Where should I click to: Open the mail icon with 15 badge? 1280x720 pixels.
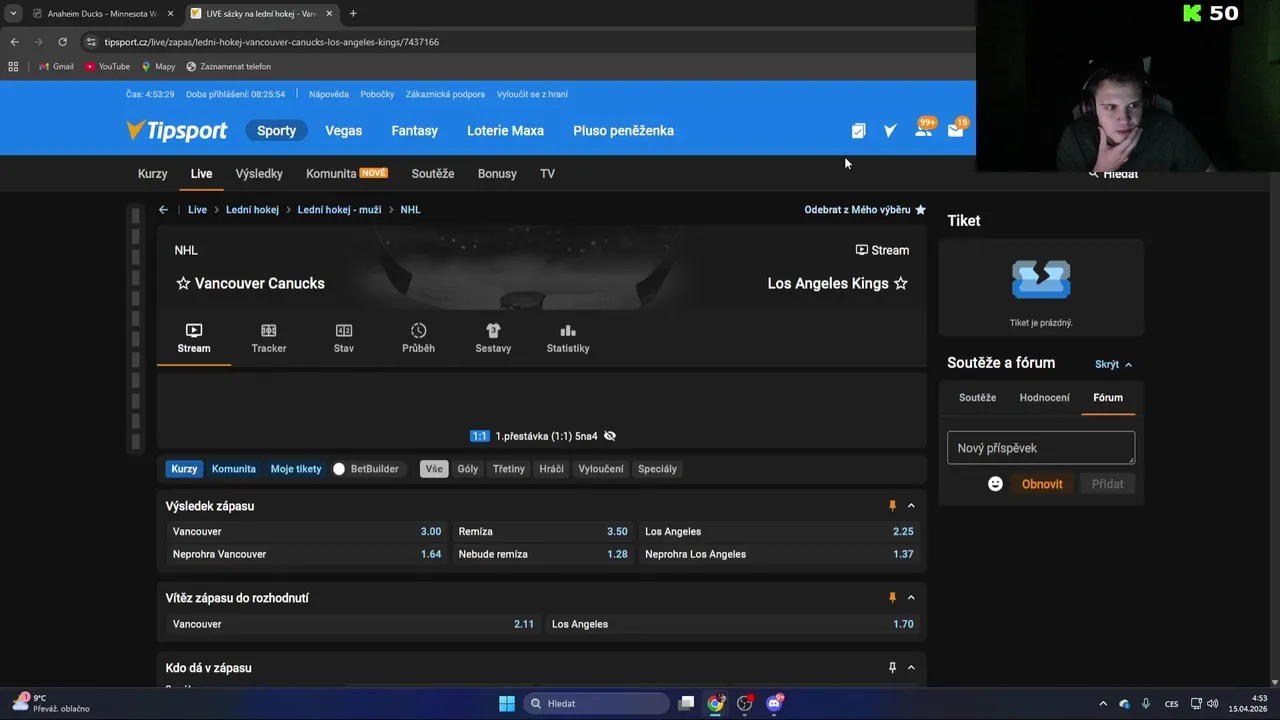pyautogui.click(x=956, y=129)
